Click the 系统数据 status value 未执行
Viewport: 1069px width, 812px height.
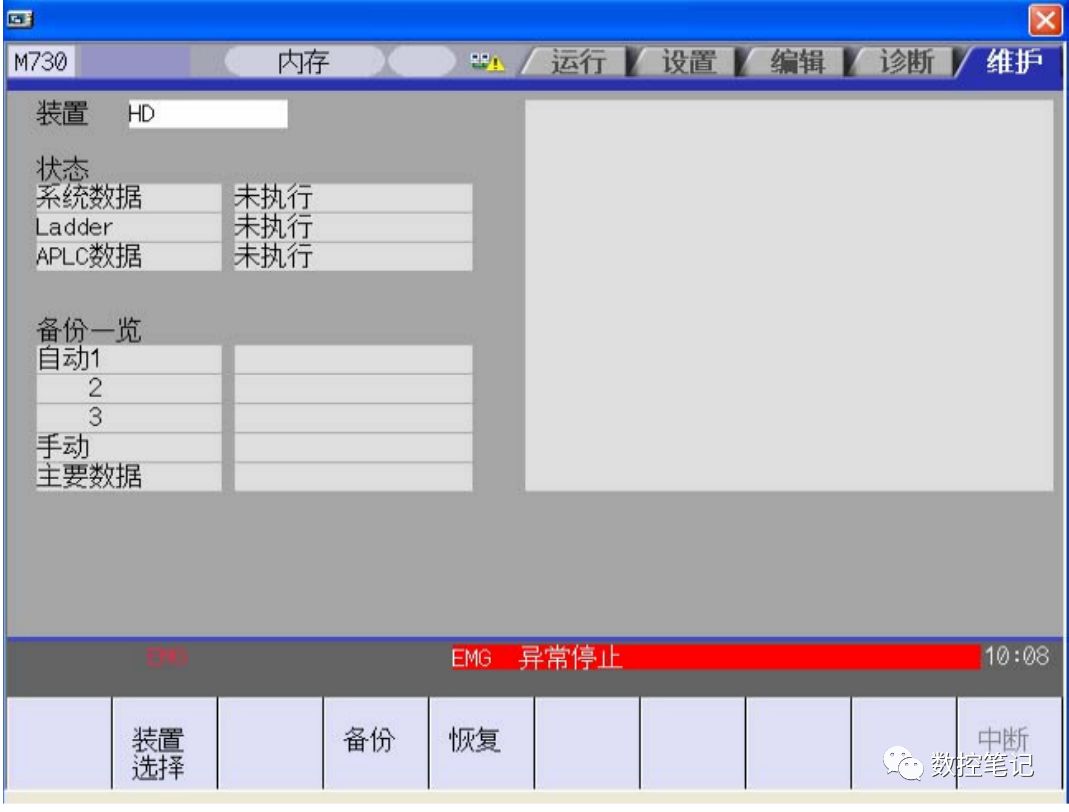(x=352, y=198)
